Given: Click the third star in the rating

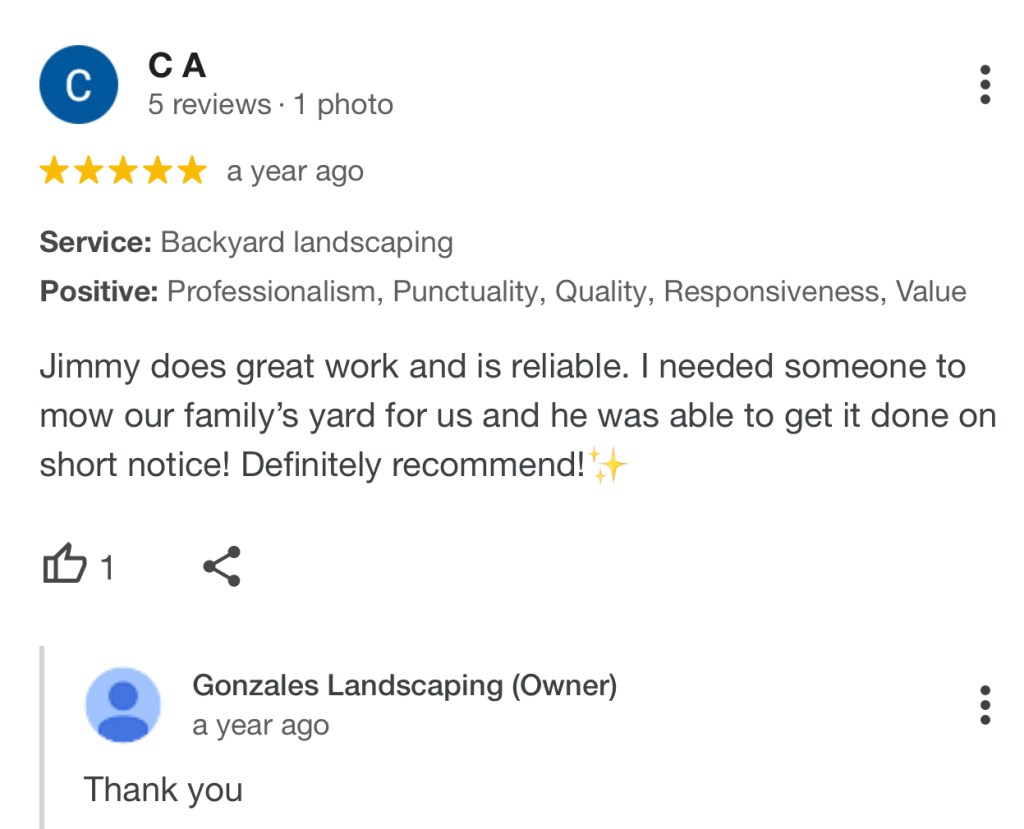Looking at the screenshot, I should tap(122, 172).
